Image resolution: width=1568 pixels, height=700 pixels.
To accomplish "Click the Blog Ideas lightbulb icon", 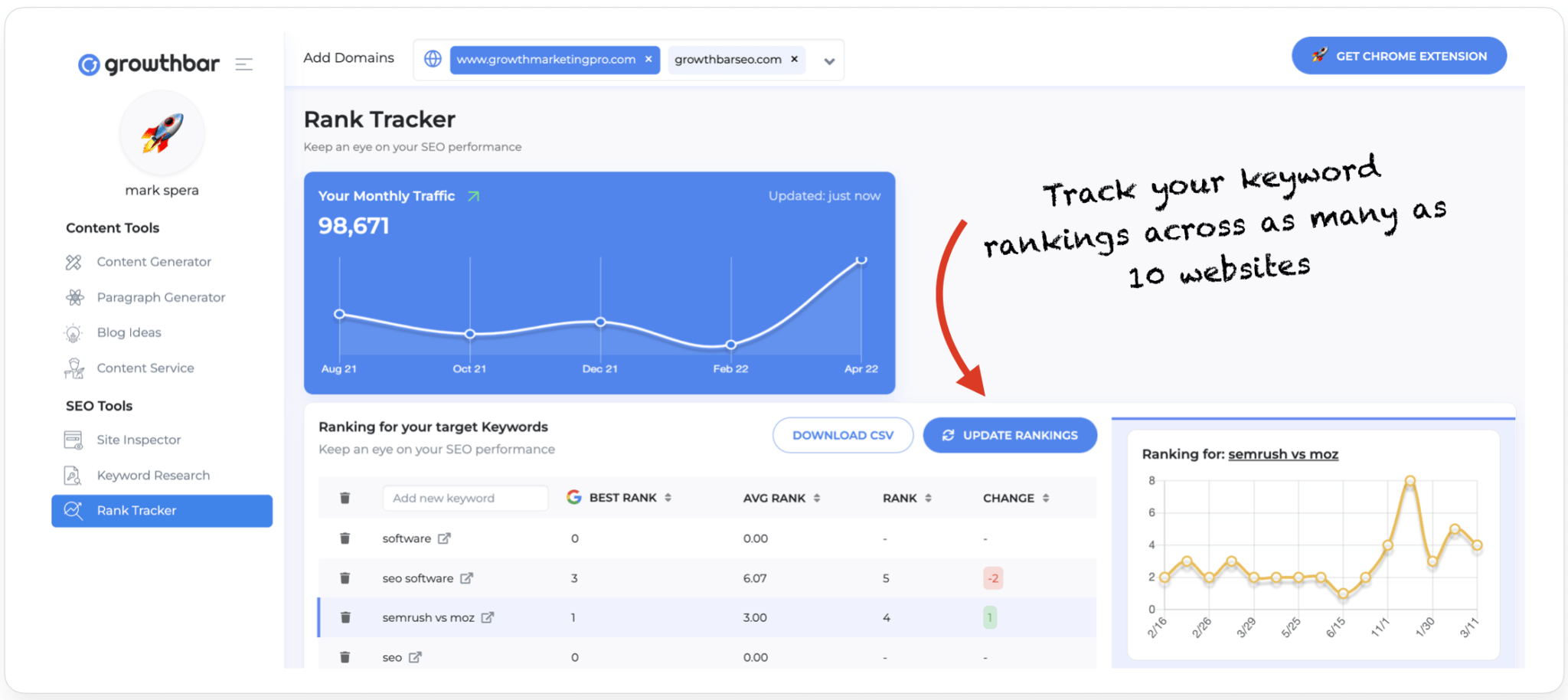I will click(x=73, y=333).
